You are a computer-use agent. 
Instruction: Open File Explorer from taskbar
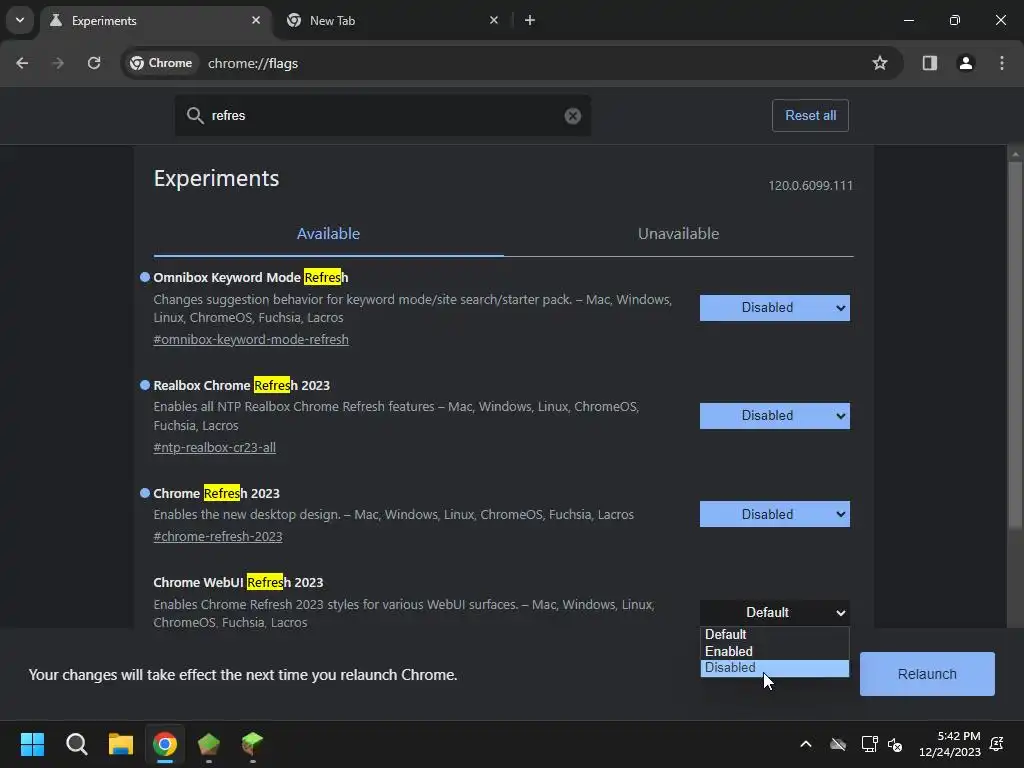(x=121, y=744)
